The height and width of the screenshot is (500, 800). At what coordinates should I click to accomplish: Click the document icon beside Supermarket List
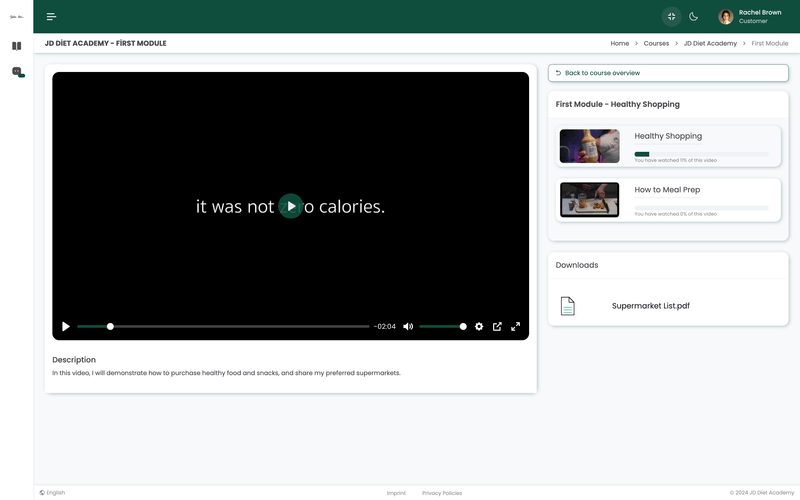click(567, 306)
